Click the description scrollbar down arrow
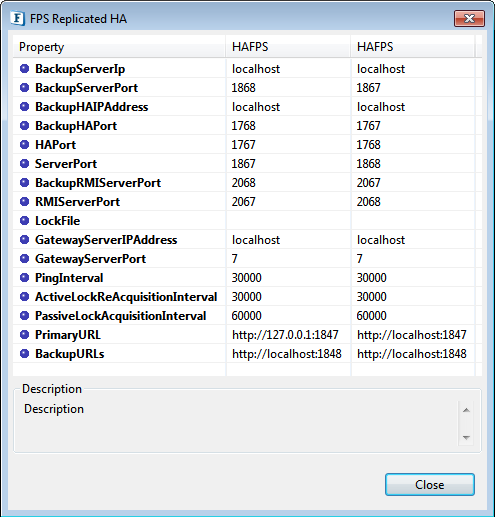495x517 pixels. click(x=466, y=437)
